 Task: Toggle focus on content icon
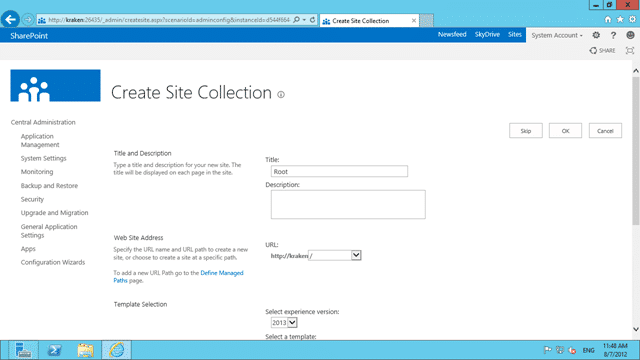(630, 50)
